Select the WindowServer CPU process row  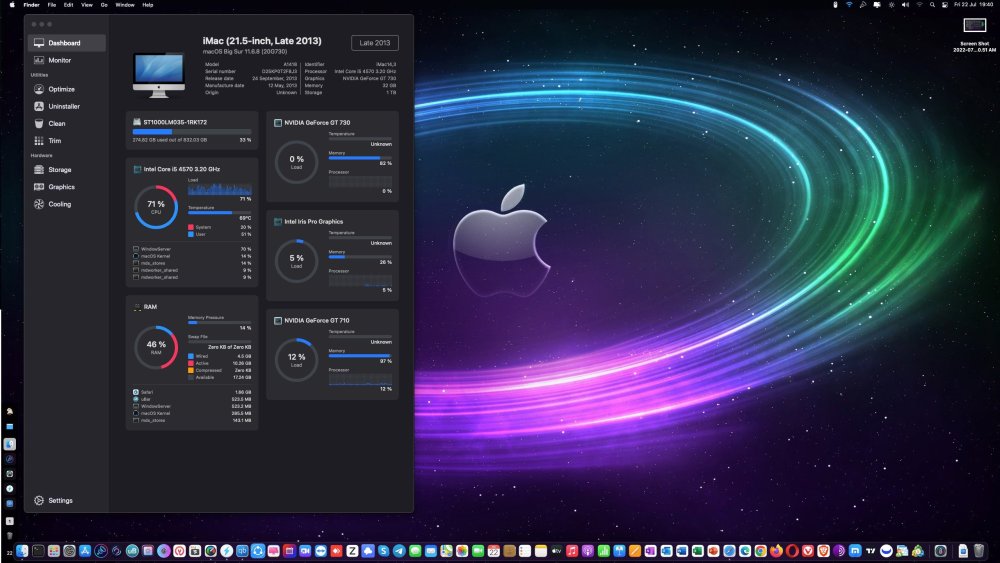point(192,249)
